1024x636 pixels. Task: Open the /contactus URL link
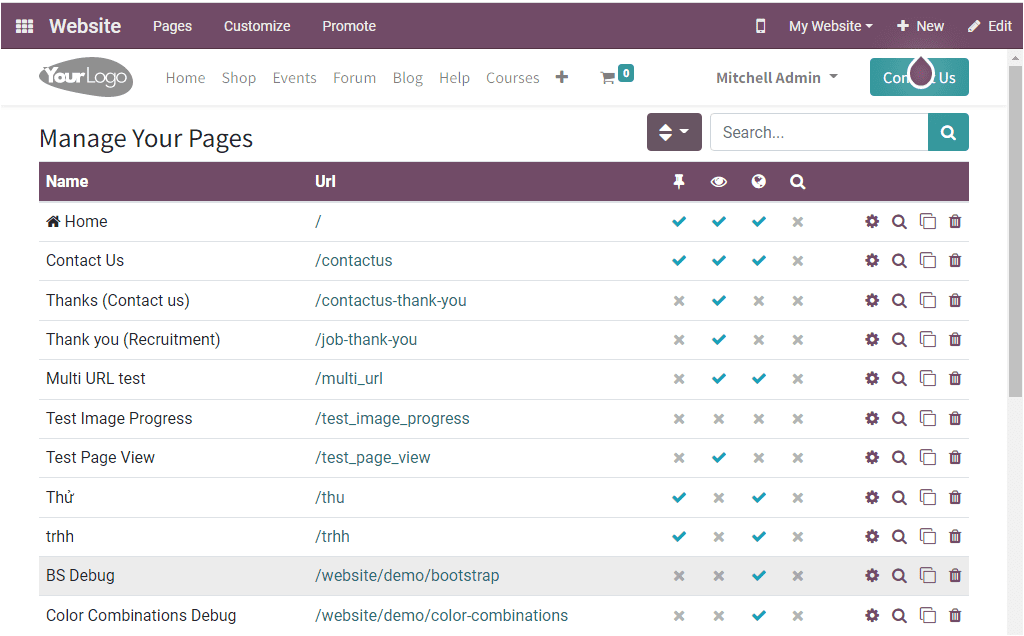click(x=354, y=261)
